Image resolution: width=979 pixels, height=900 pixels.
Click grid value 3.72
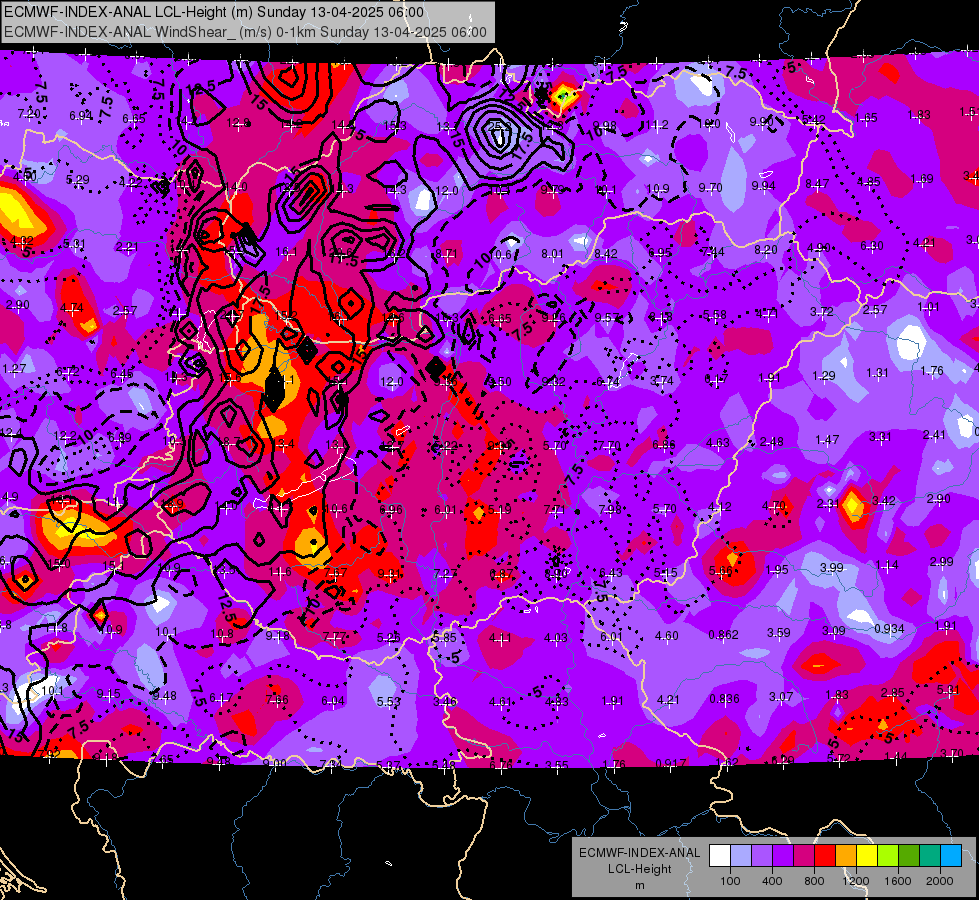pos(822,311)
